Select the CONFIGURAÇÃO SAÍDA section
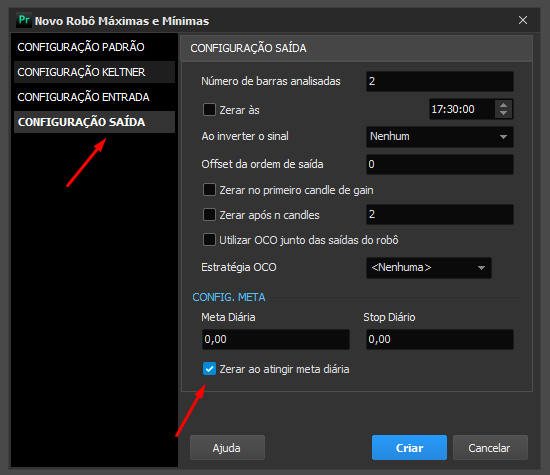The width and height of the screenshot is (550, 475). click(94, 122)
